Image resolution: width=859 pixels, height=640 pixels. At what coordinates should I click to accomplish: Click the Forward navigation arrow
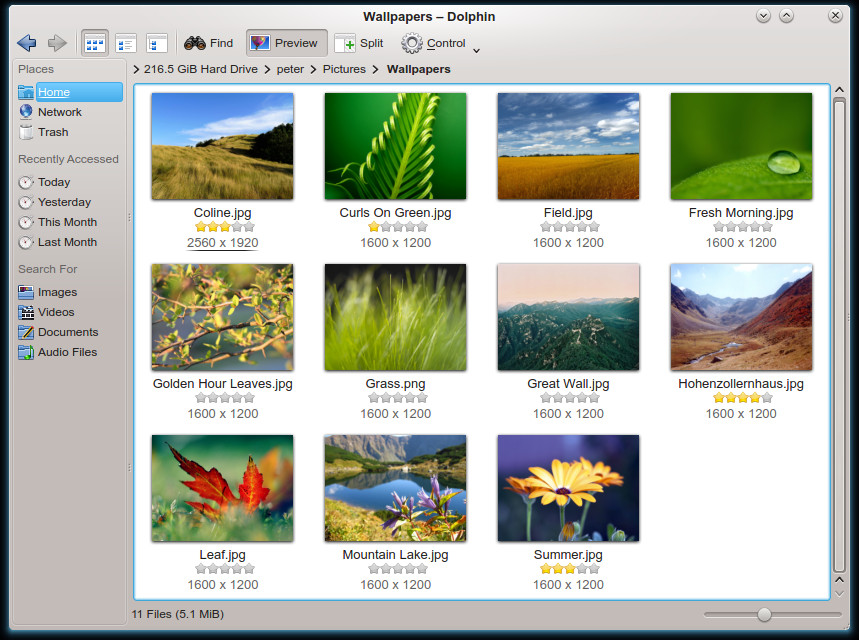coord(57,43)
